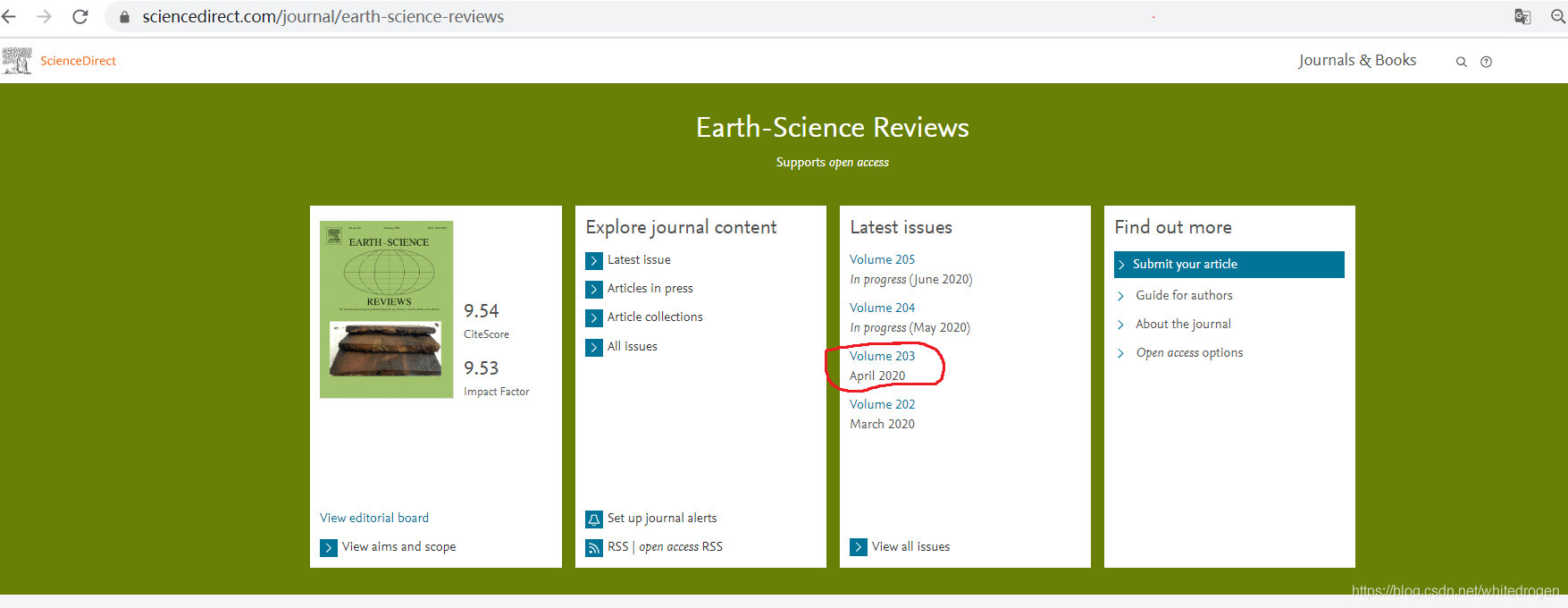Screen dimensions: 1568x608
Task: Click chevron beside Guide for authors
Action: [x=1120, y=296]
